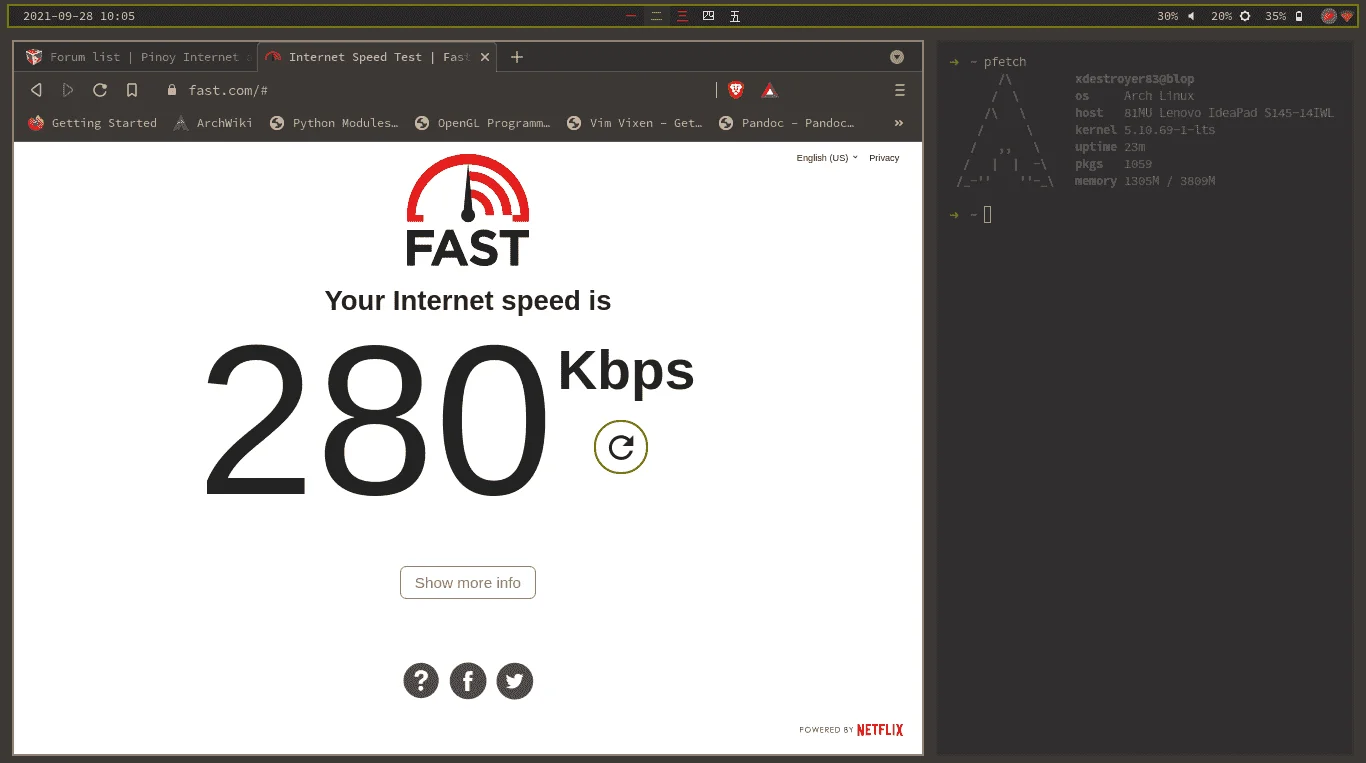
Task: Open the Brave Rewards triangle icon
Action: coord(769,90)
